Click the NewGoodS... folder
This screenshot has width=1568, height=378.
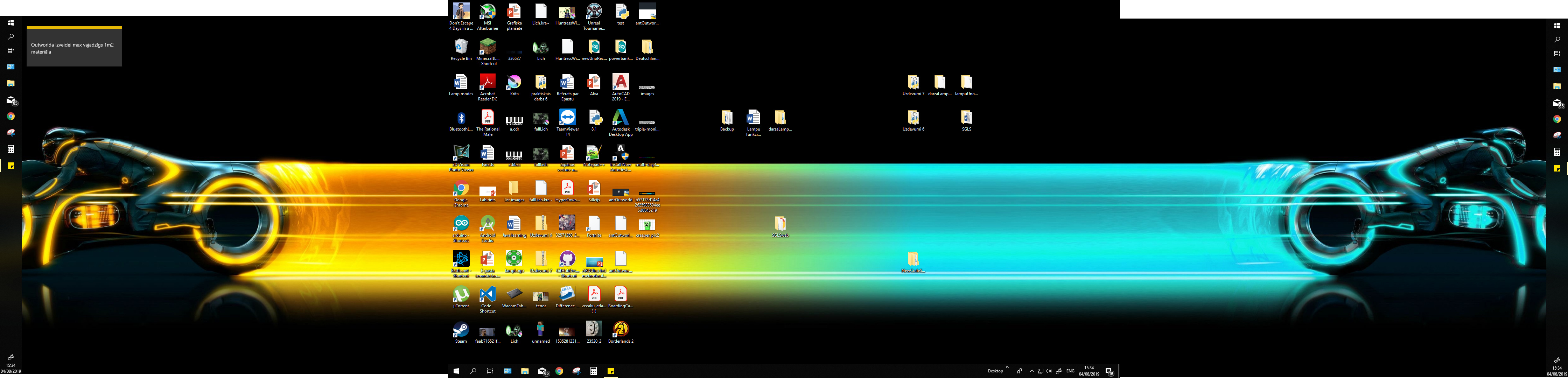click(913, 262)
